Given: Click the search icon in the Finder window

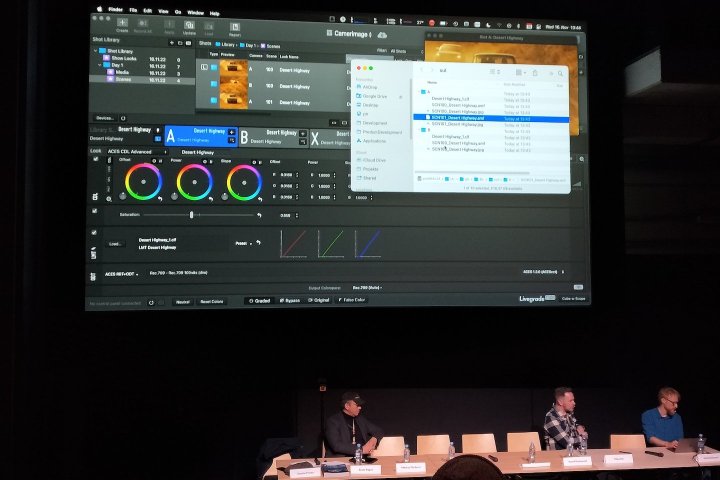Looking at the screenshot, I should [560, 73].
